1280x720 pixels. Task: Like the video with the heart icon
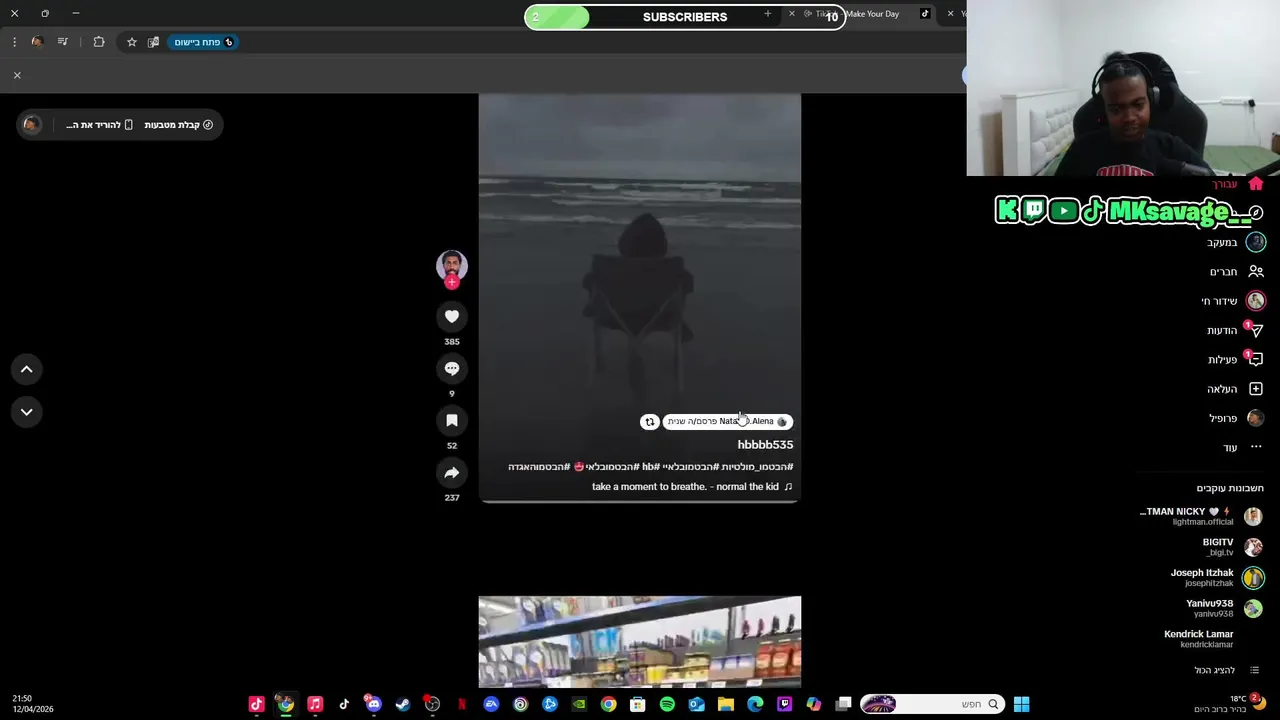(x=452, y=316)
